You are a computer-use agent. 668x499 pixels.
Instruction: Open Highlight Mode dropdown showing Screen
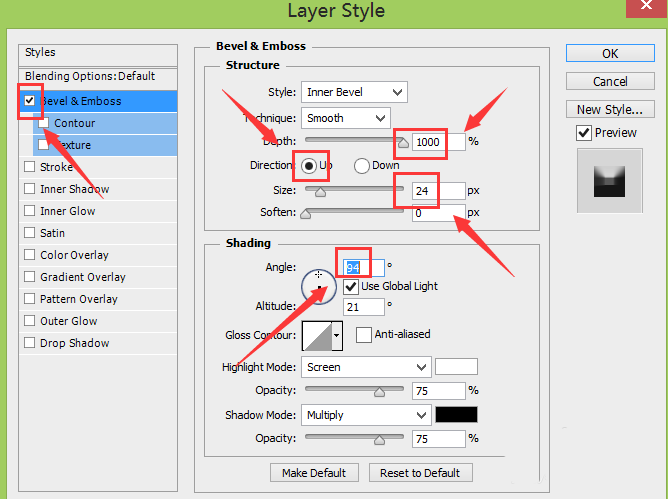366,367
